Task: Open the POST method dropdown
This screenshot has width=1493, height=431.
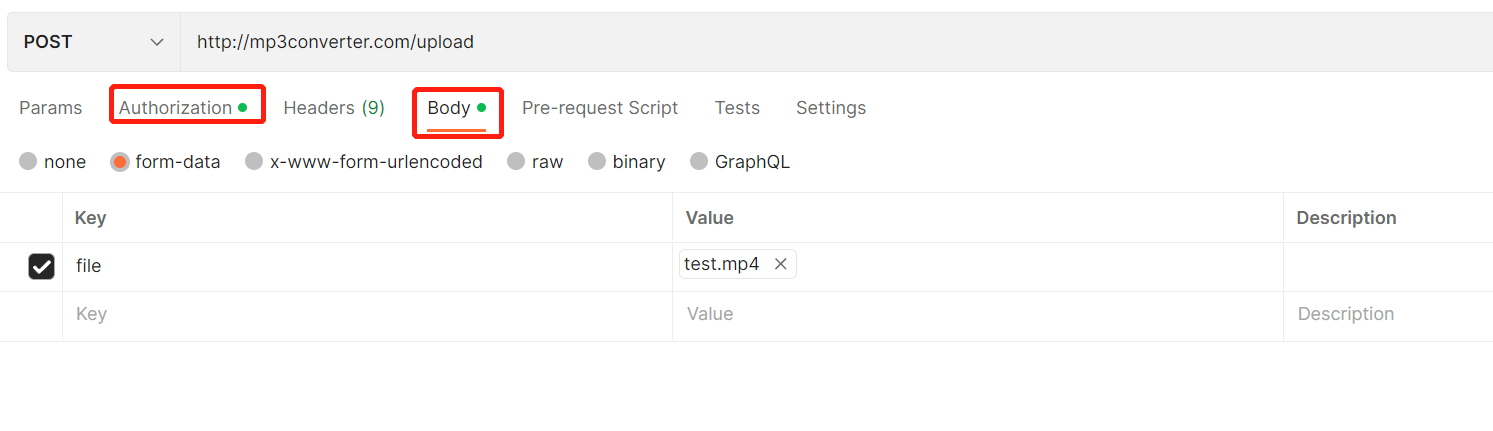Action: coord(93,42)
